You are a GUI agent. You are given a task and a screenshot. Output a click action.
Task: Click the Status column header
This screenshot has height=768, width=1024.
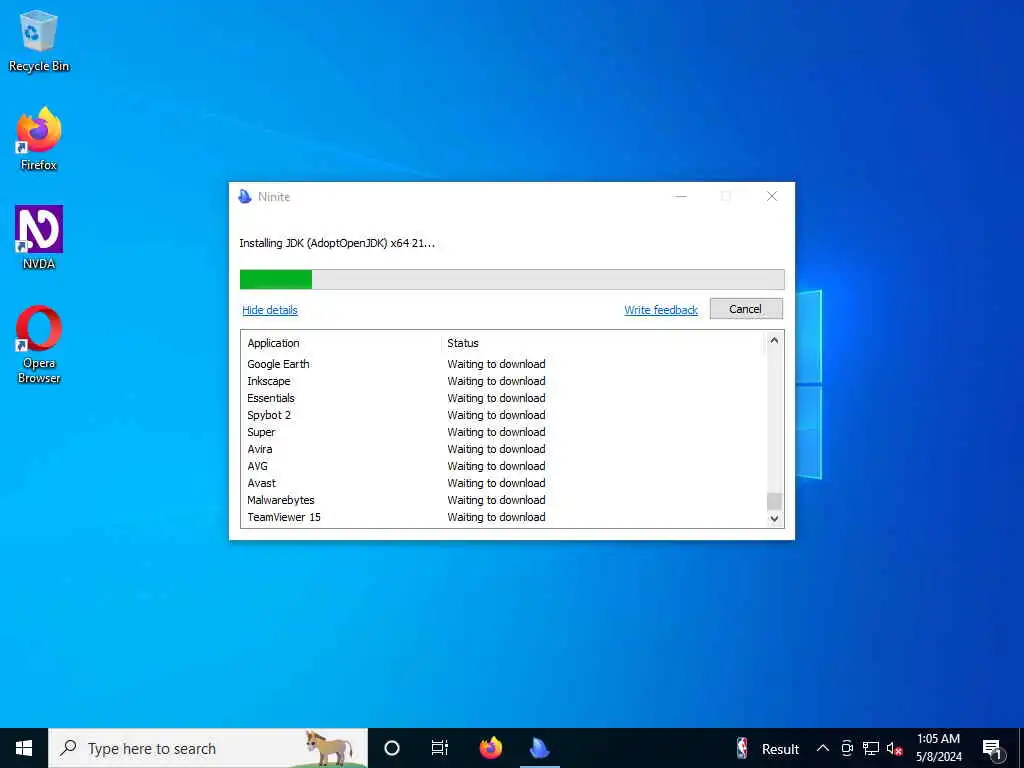[601, 343]
